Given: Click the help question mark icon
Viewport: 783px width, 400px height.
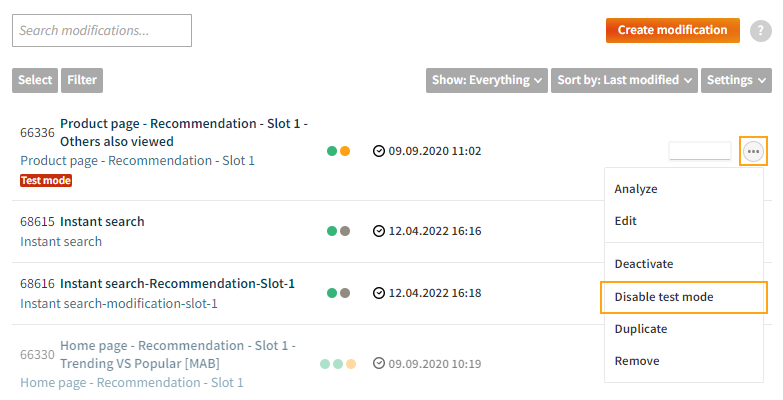Looking at the screenshot, I should [760, 31].
